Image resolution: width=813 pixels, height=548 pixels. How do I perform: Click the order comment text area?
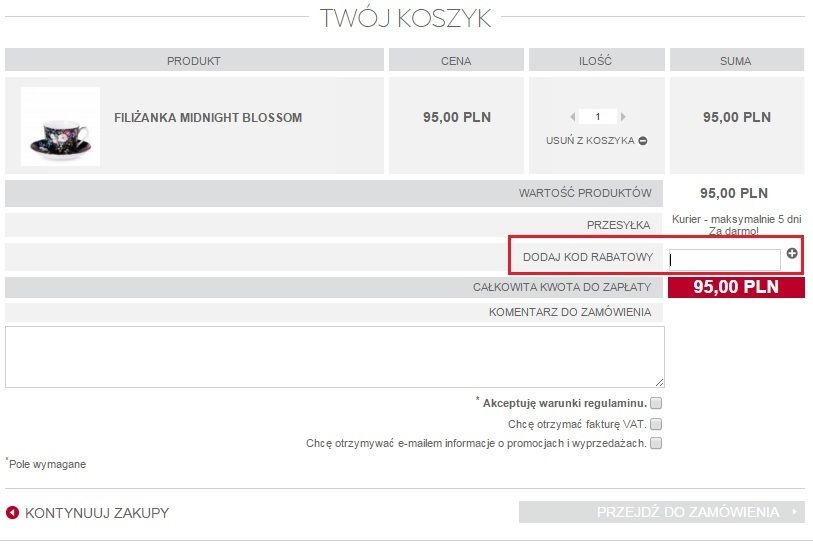[334, 357]
